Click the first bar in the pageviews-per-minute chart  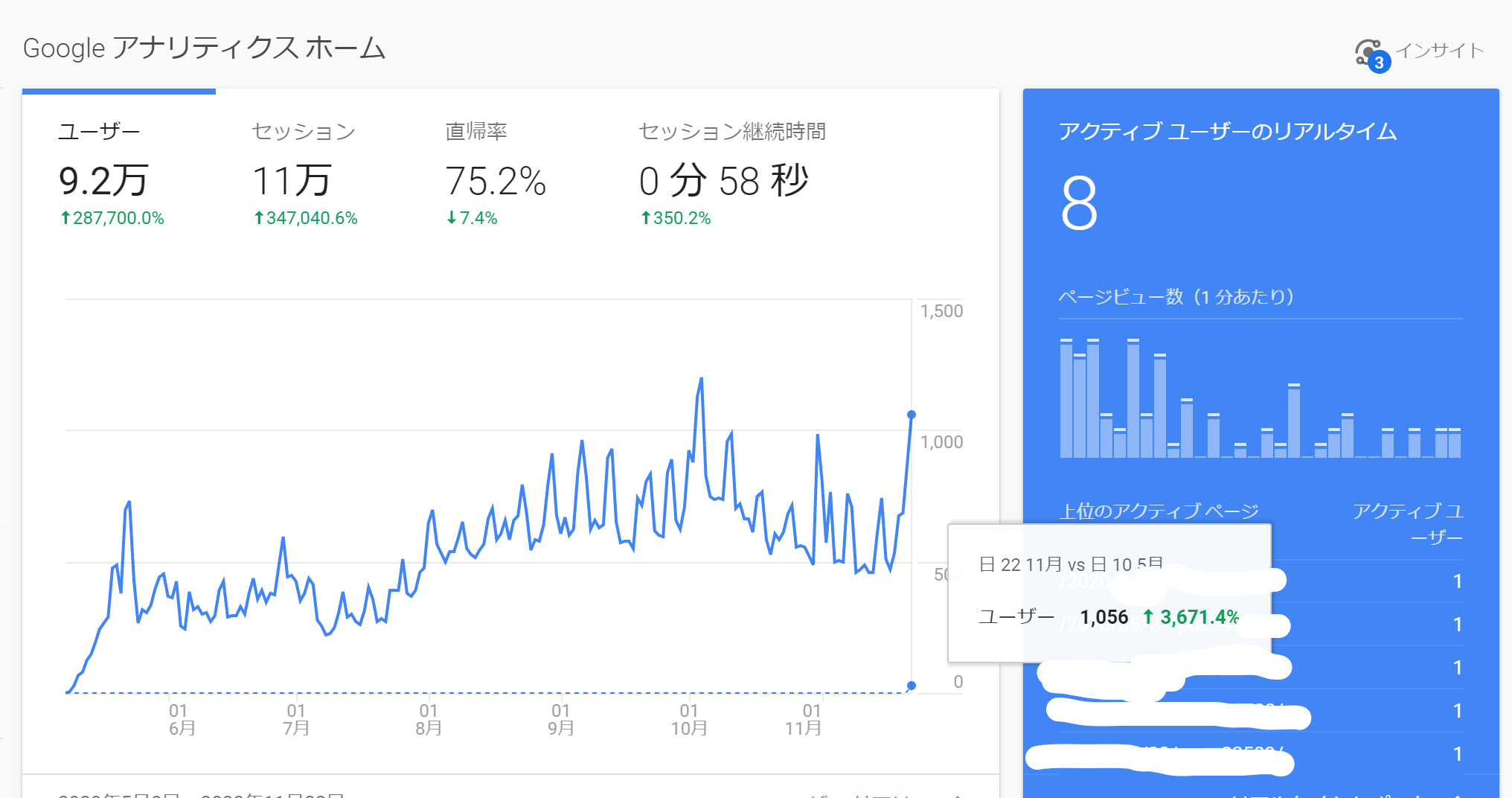1066,398
